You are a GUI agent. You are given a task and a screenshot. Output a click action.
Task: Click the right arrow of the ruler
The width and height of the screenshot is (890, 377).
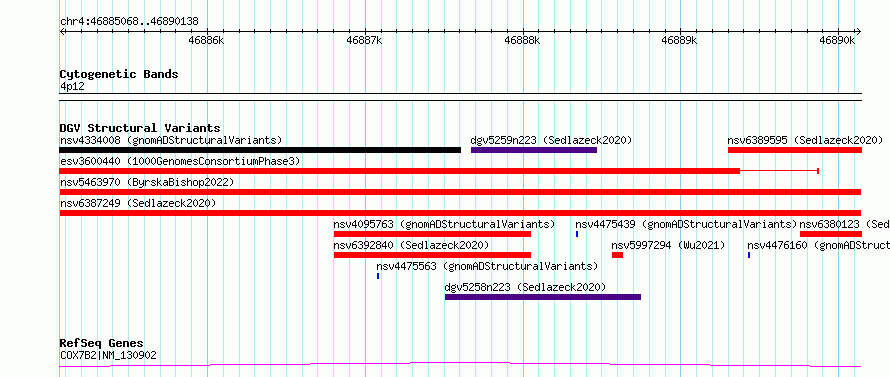coord(858,32)
